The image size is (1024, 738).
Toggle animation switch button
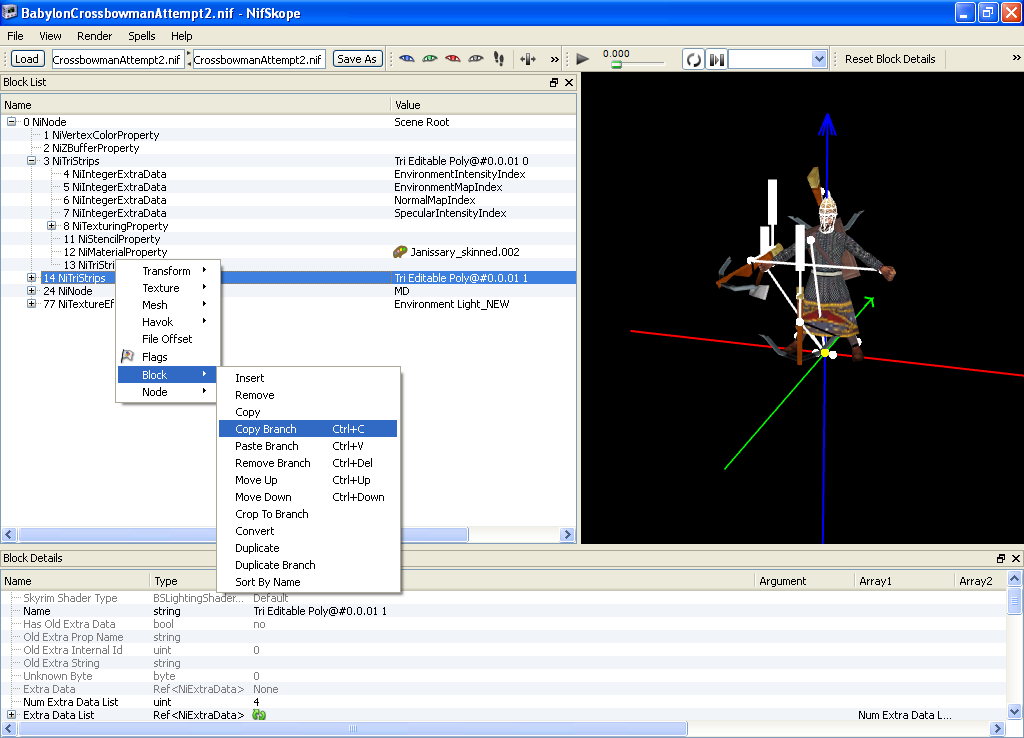click(716, 59)
